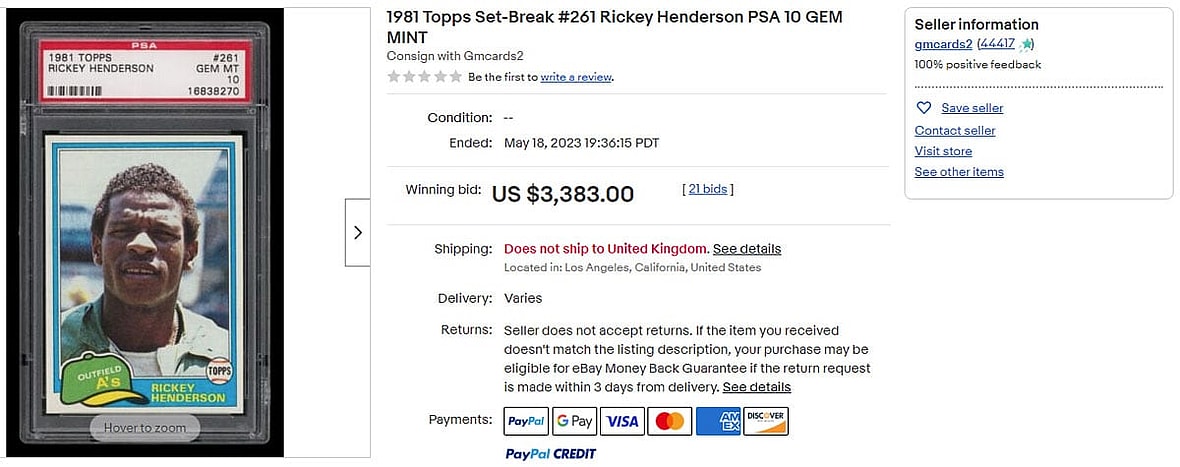The height and width of the screenshot is (467, 1180).
Task: Click the Discover card icon
Action: tap(765, 421)
